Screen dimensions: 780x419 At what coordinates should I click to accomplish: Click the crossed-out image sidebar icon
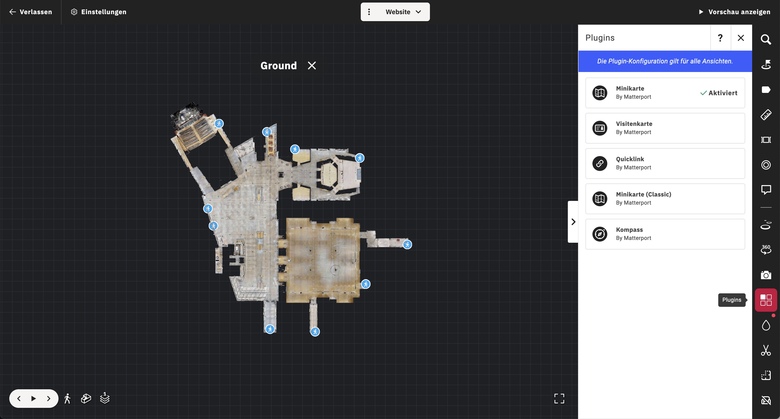(x=766, y=400)
